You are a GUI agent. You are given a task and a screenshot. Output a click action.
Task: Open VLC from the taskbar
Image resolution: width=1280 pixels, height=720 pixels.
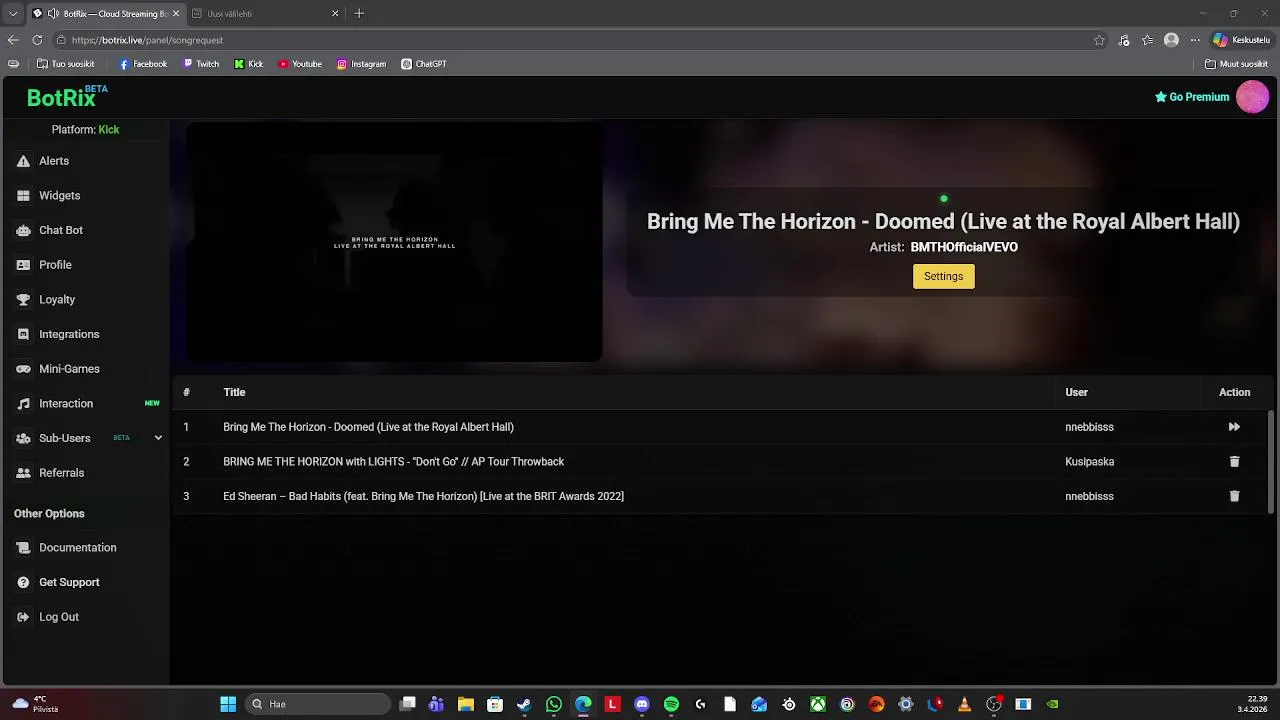pyautogui.click(x=964, y=704)
